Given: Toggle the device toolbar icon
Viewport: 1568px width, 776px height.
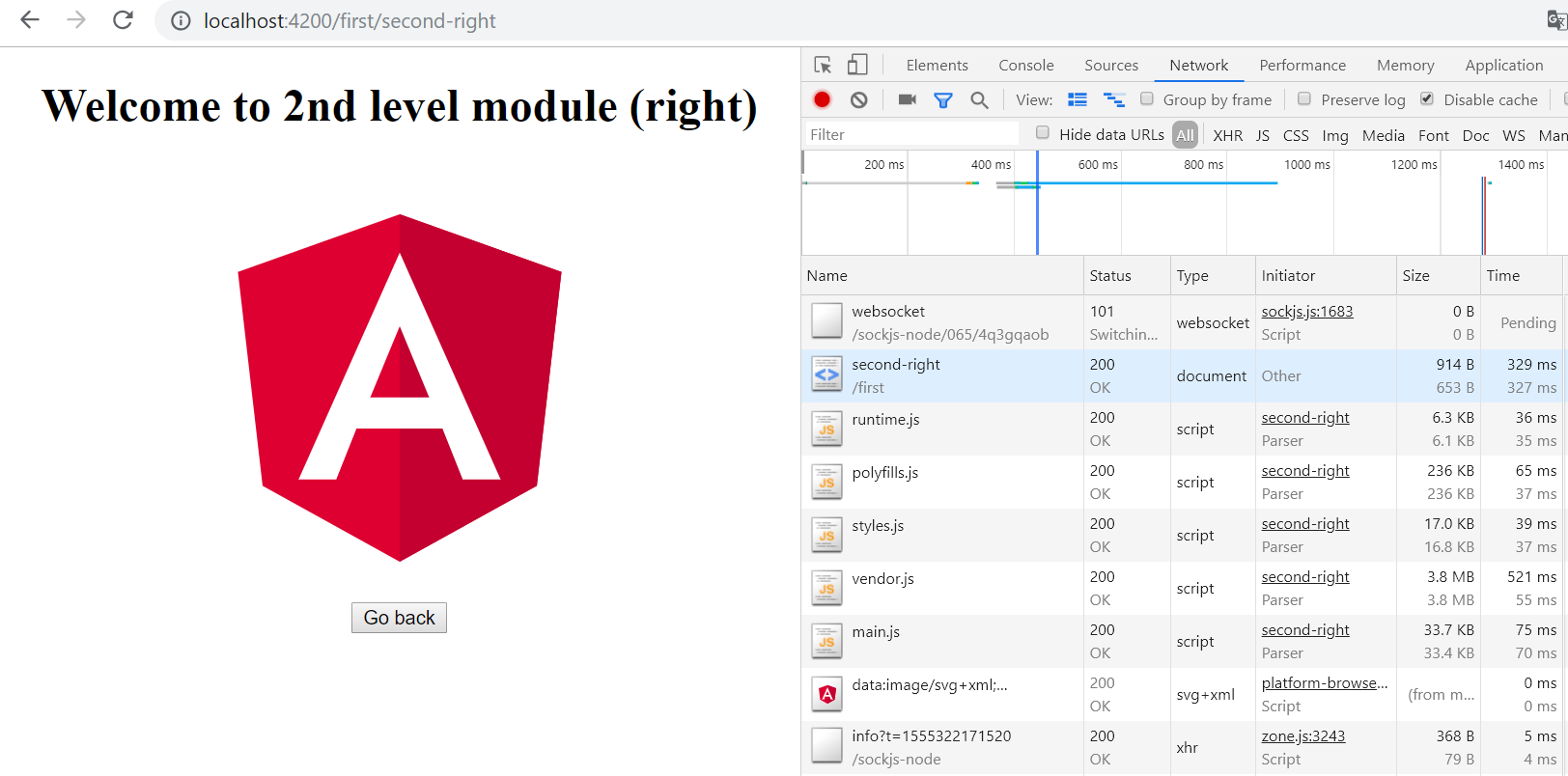Looking at the screenshot, I should (x=857, y=65).
